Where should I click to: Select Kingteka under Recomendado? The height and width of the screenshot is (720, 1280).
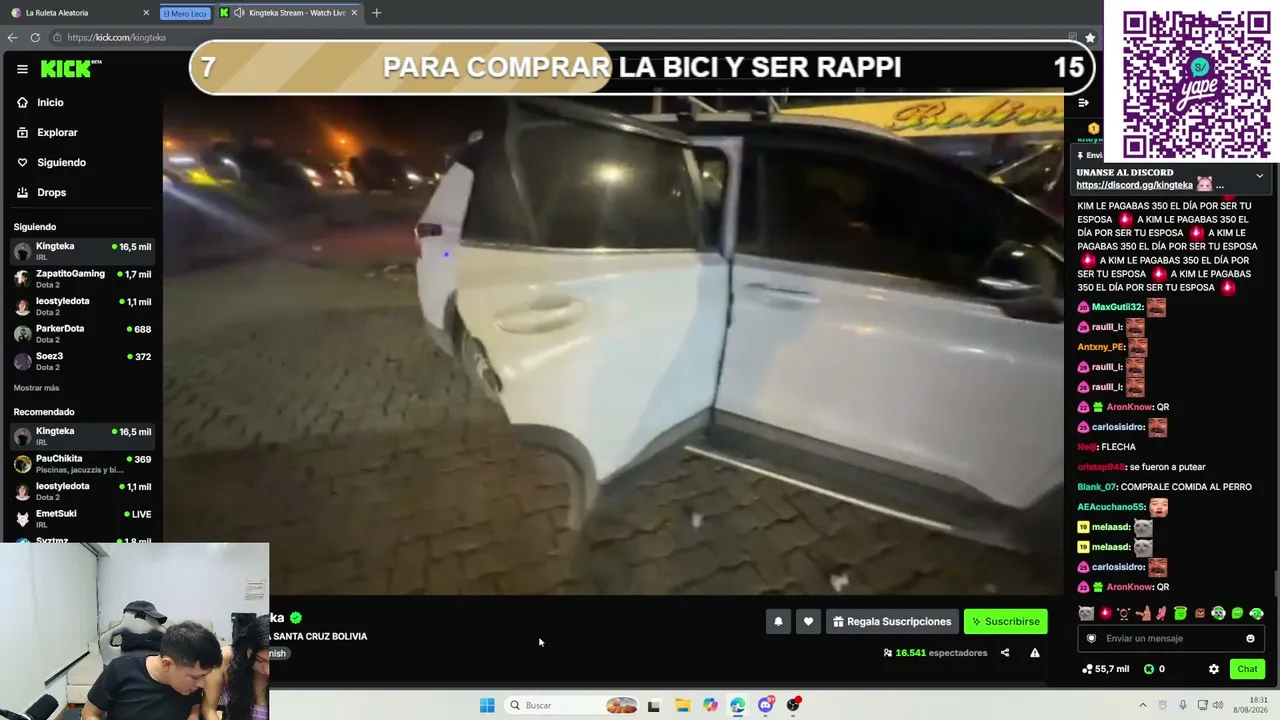(x=82, y=436)
